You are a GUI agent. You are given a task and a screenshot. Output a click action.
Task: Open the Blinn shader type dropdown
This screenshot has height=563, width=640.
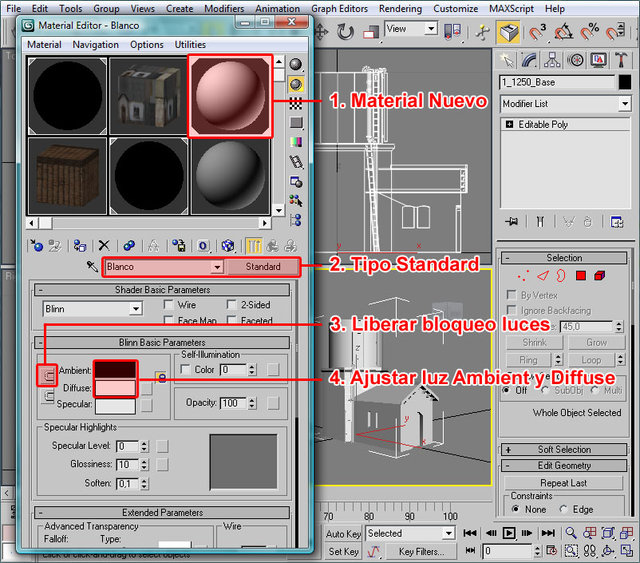134,310
